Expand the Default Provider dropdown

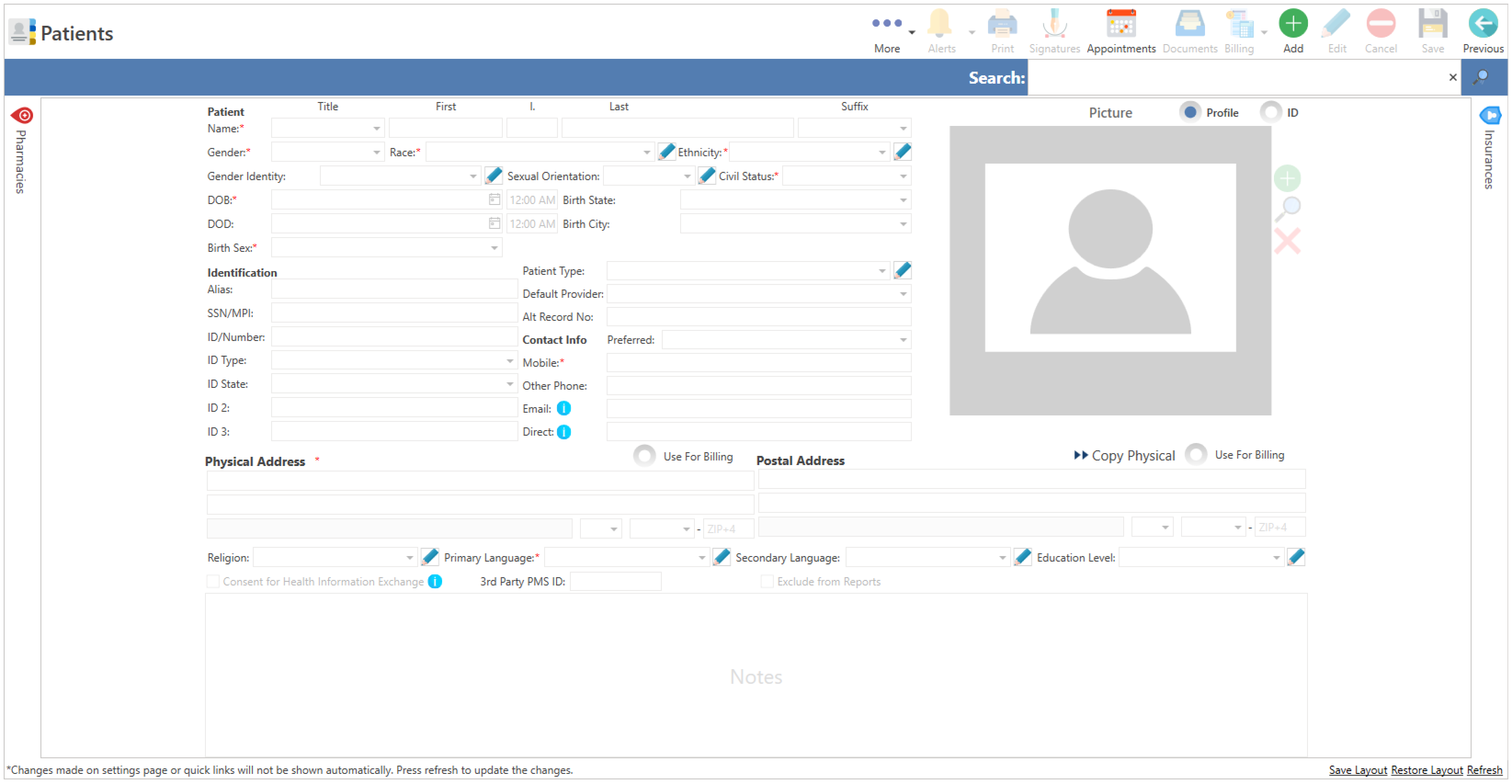[x=903, y=293]
